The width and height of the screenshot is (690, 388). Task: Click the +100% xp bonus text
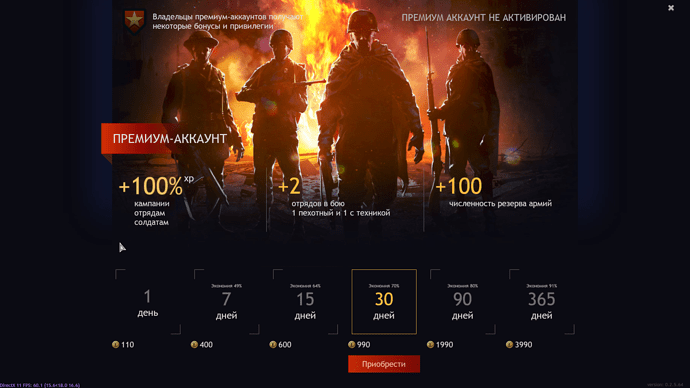[156, 186]
